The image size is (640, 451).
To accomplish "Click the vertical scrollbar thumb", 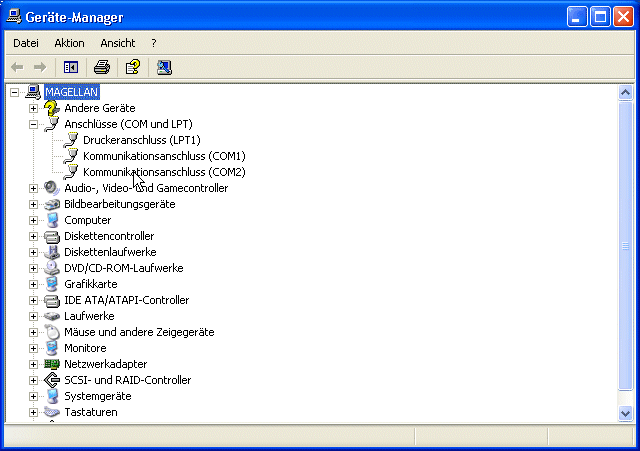I will point(625,246).
